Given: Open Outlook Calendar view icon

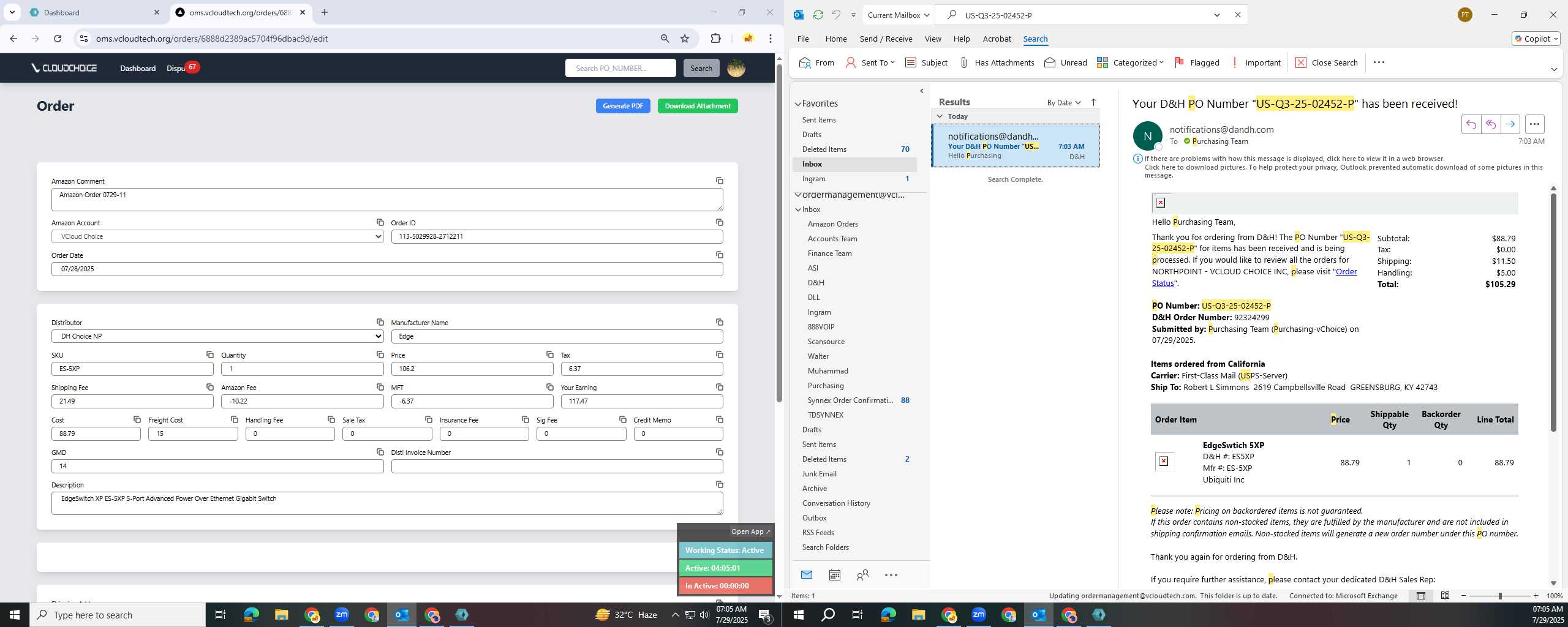Looking at the screenshot, I should [x=834, y=575].
